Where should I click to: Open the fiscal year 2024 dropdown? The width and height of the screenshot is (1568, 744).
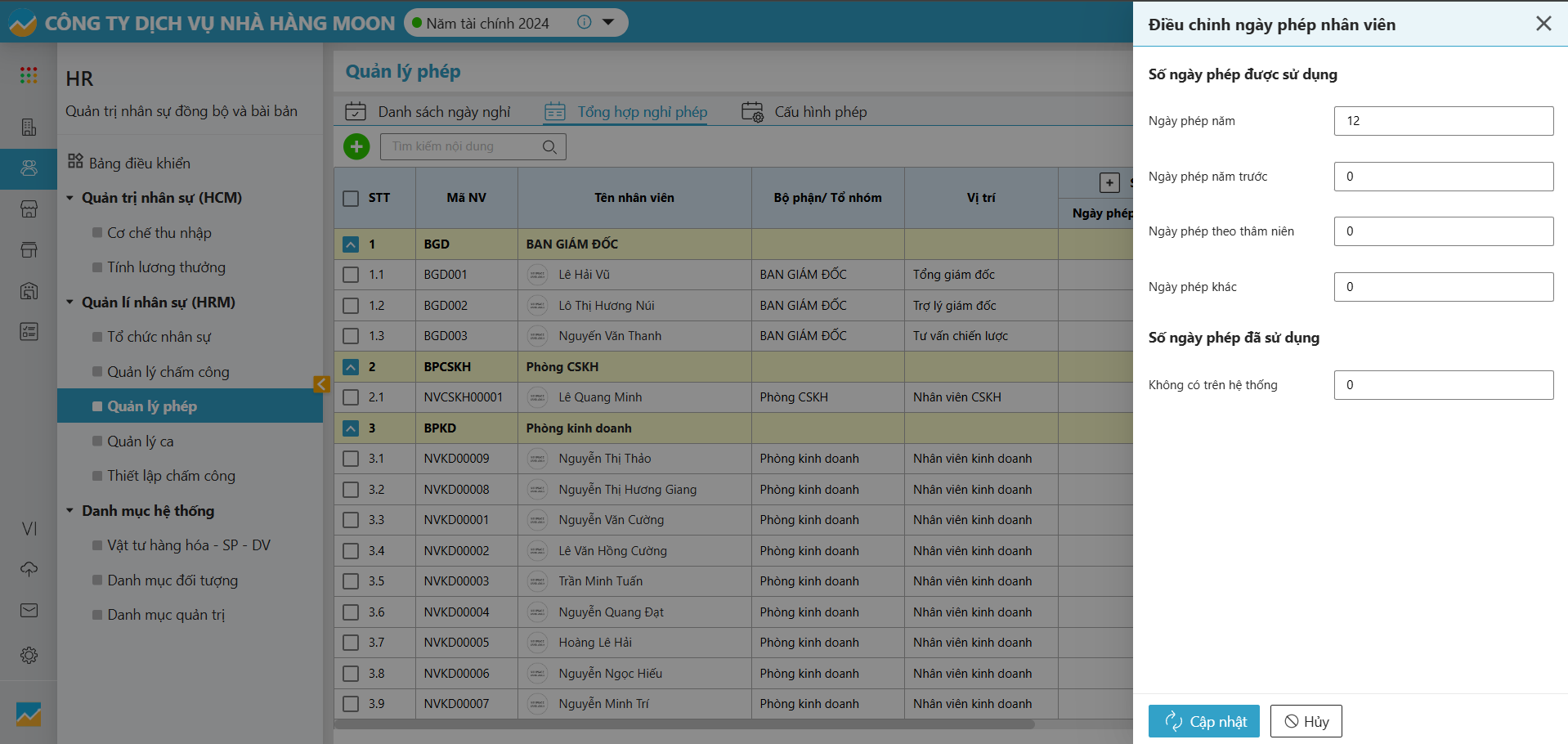click(x=608, y=22)
